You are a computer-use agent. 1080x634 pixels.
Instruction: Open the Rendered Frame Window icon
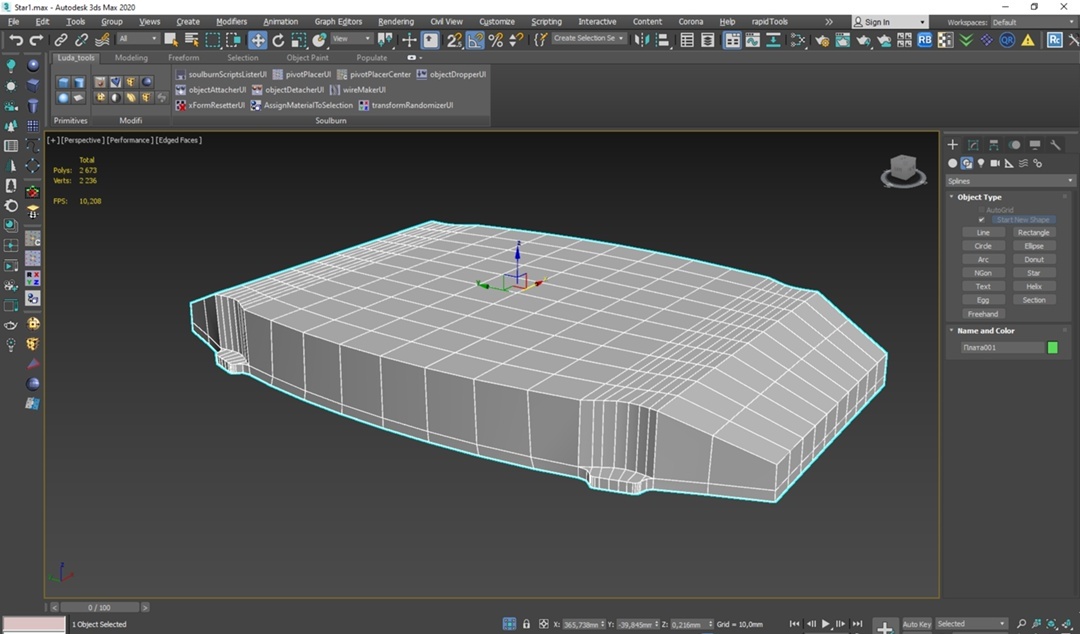click(x=842, y=40)
